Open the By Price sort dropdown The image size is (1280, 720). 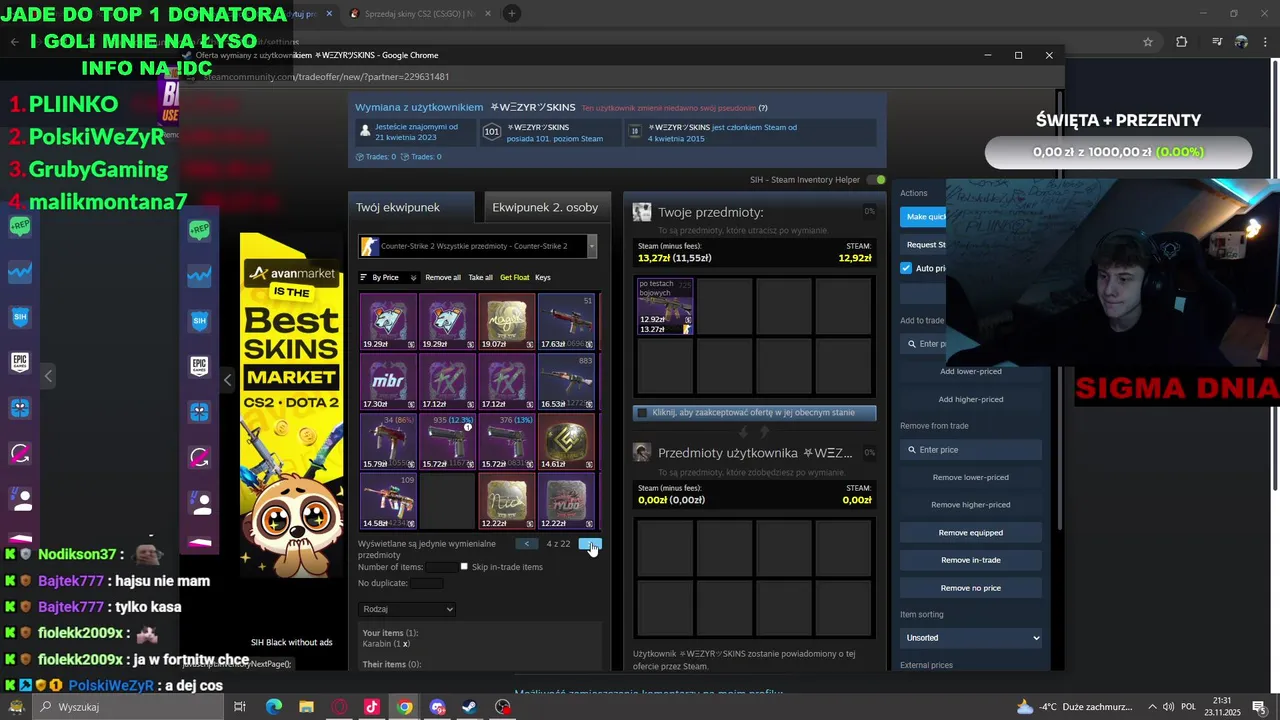tap(388, 277)
